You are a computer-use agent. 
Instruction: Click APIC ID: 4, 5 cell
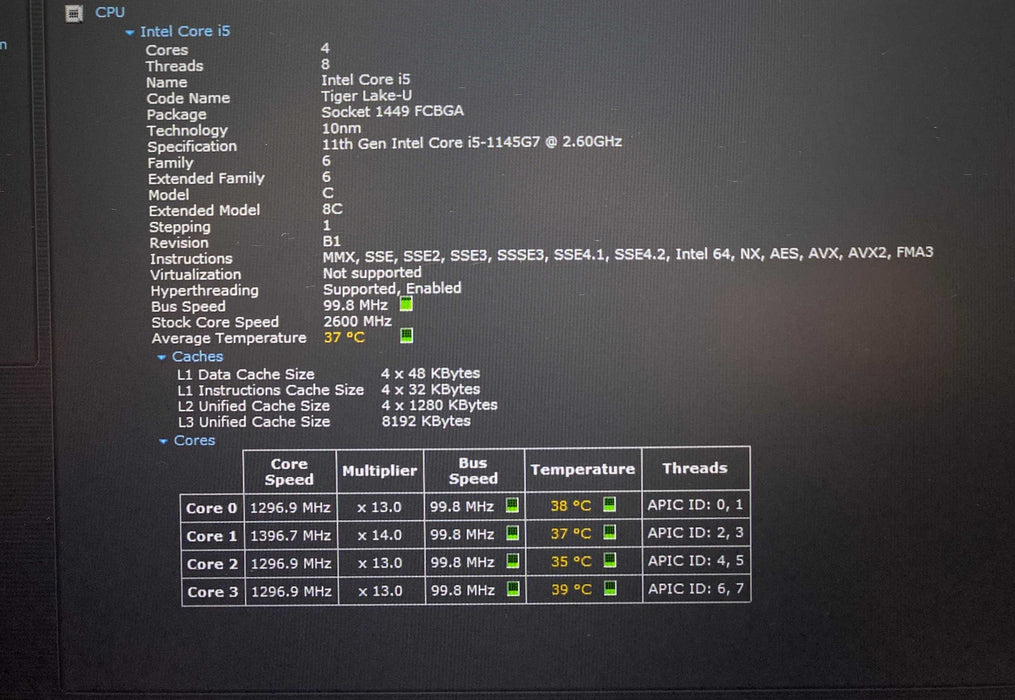pyautogui.click(x=696, y=560)
